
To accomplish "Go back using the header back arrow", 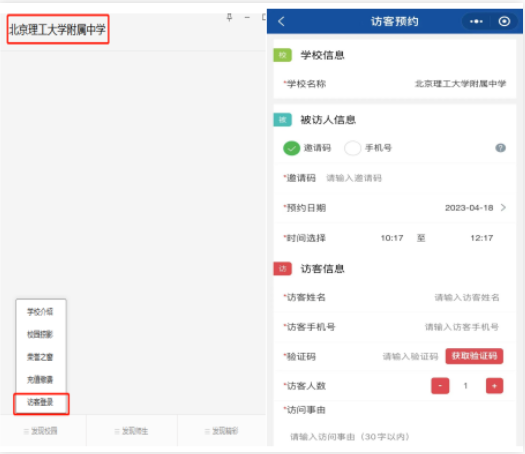I will point(281,22).
